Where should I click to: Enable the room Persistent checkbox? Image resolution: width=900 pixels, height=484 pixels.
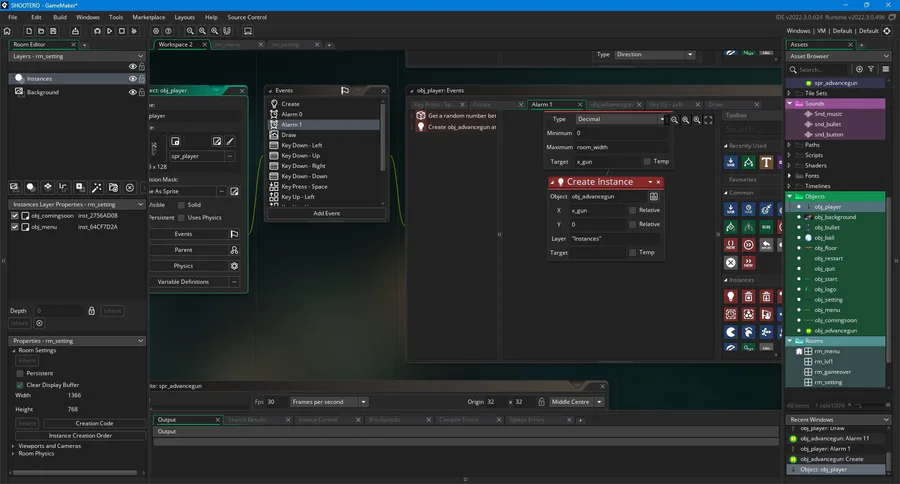point(20,373)
